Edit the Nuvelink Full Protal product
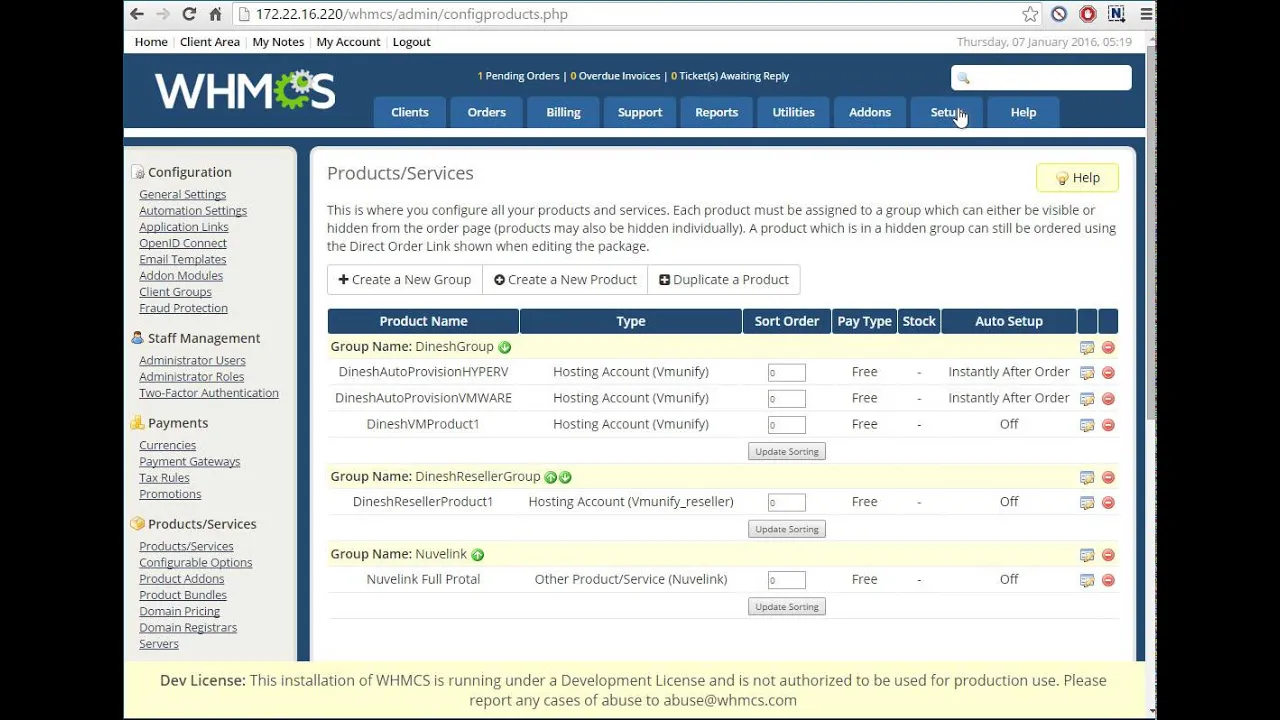The width and height of the screenshot is (1280, 720). pos(1087,580)
